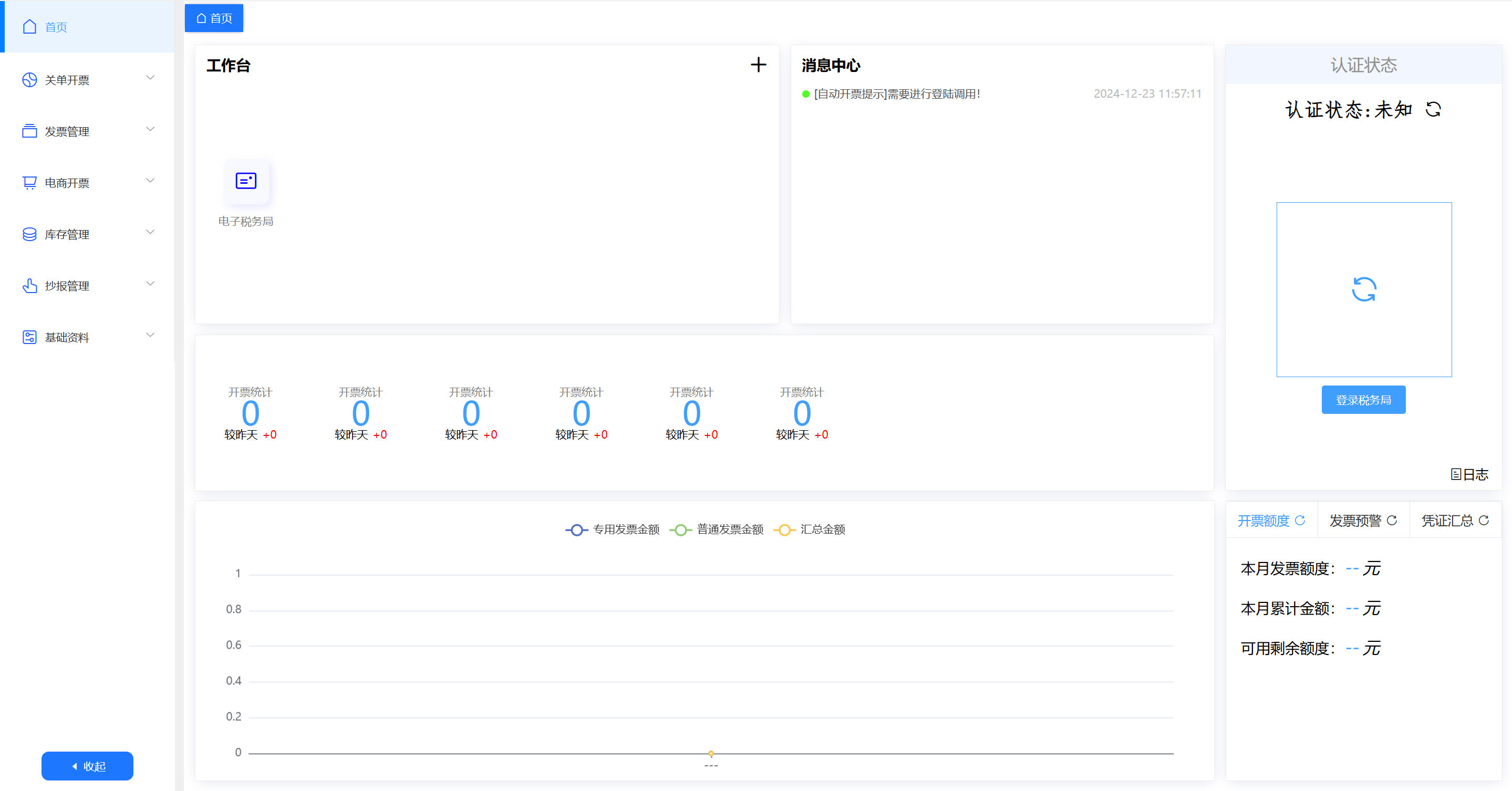Expand the 基础资料 menu chevron
The image size is (1512, 791).
[x=150, y=336]
